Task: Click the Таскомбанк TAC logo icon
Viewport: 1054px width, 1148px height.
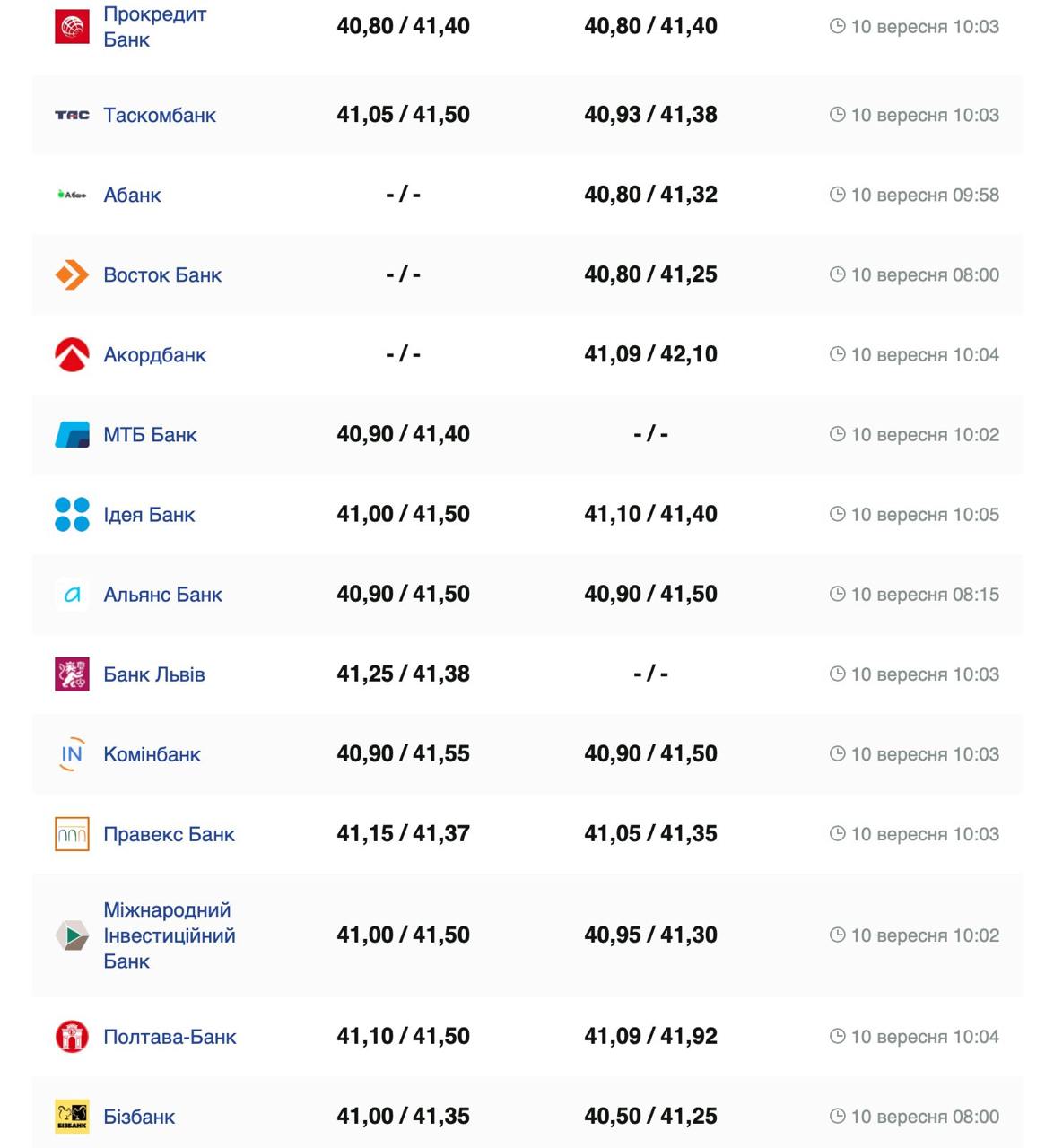Action: [x=72, y=115]
